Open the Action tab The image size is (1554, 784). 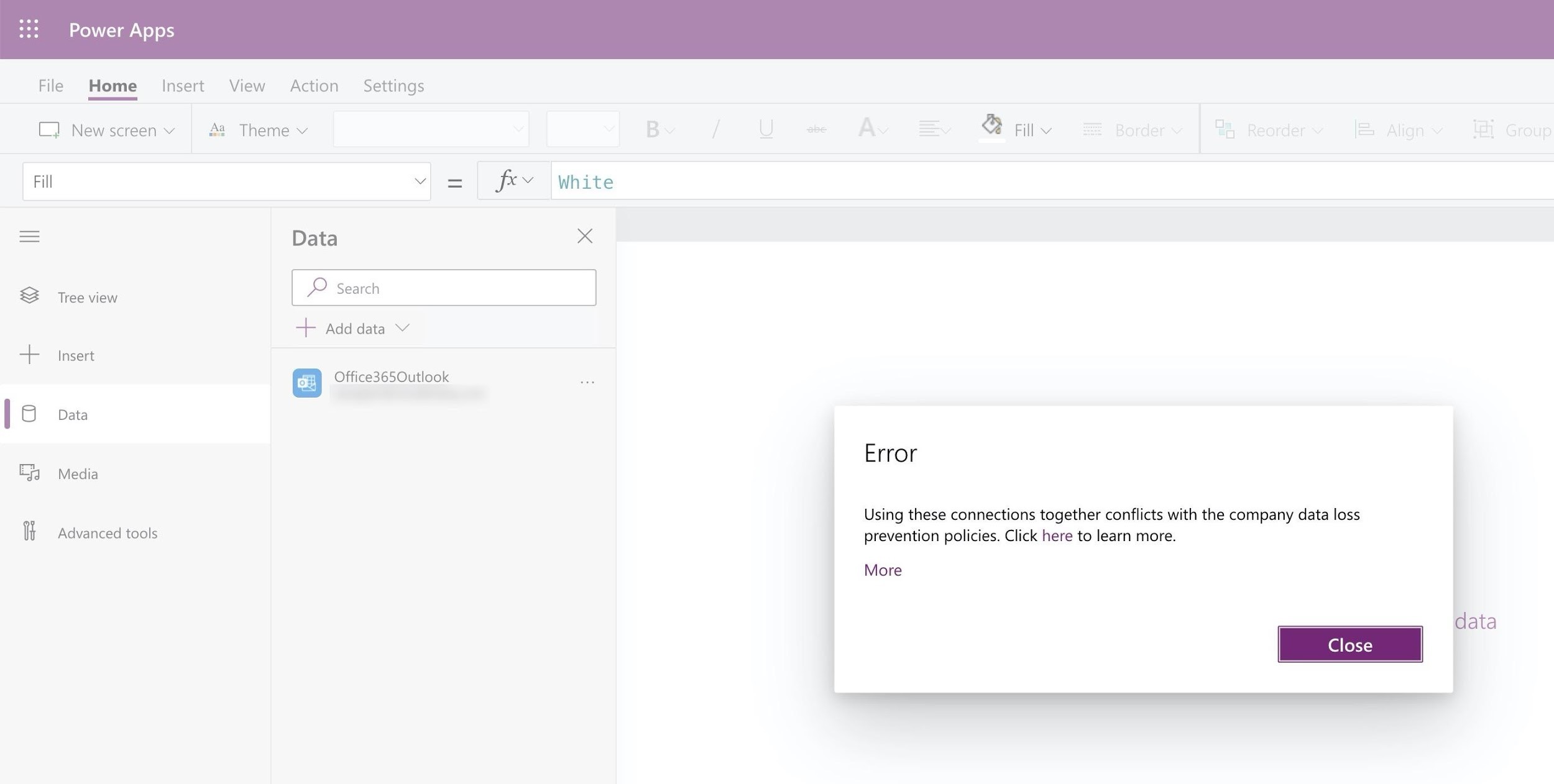pyautogui.click(x=314, y=85)
